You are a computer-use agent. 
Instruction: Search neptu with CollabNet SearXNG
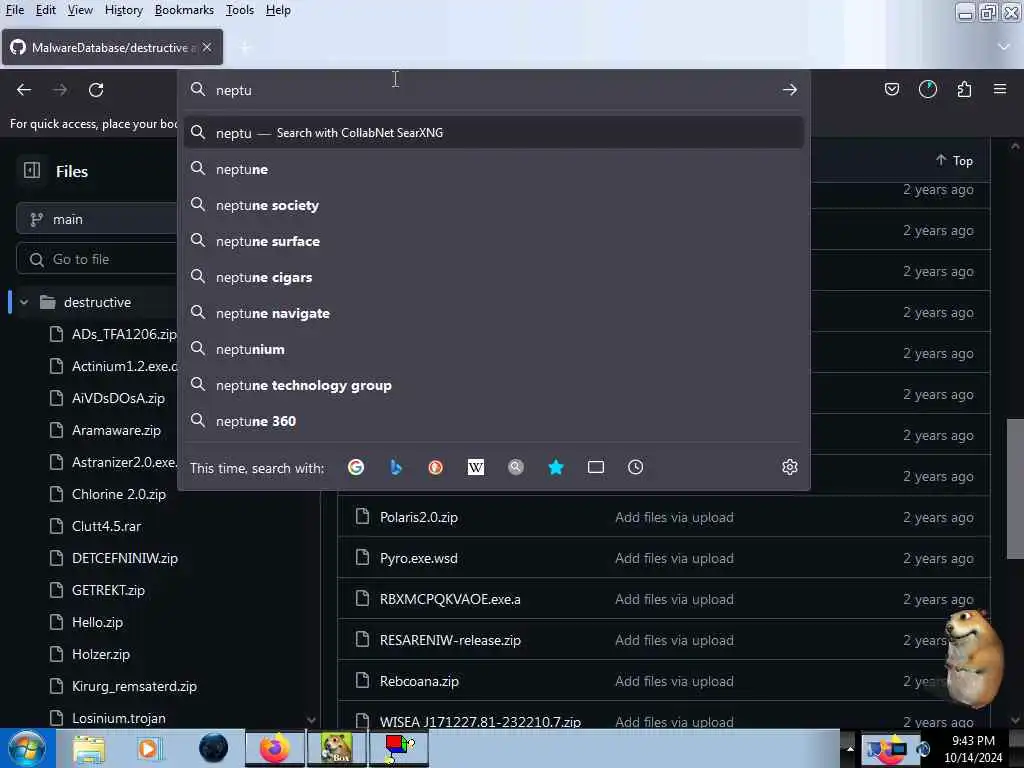coord(494,133)
